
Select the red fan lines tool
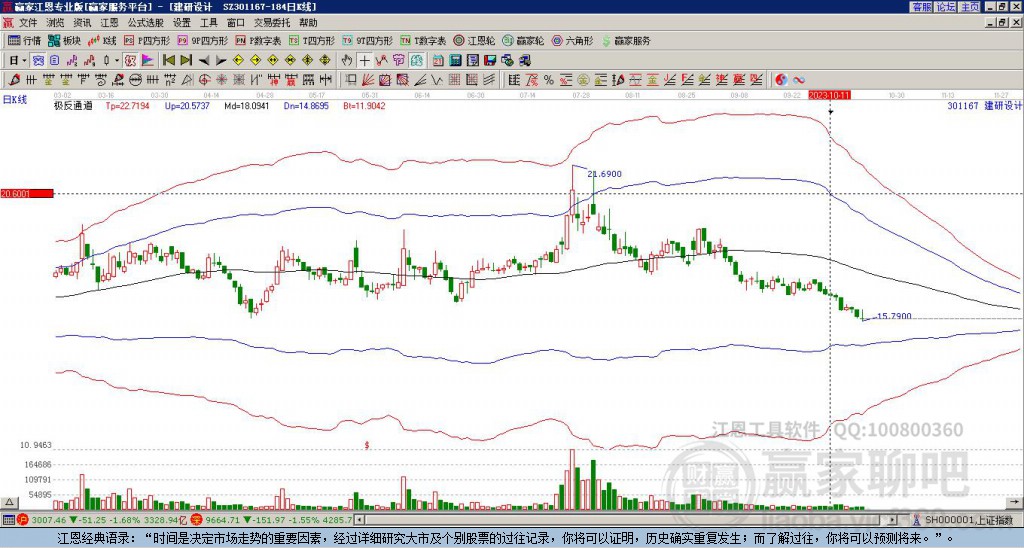click(368, 80)
